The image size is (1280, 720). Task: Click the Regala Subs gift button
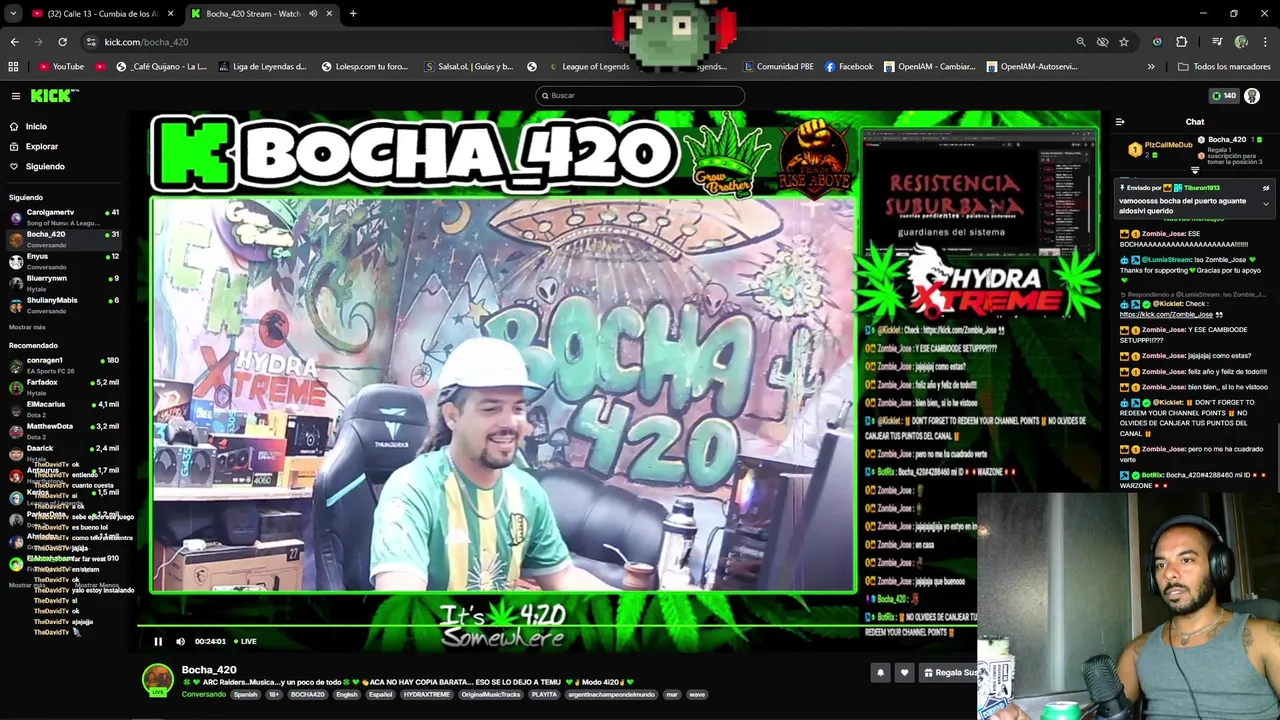(950, 673)
